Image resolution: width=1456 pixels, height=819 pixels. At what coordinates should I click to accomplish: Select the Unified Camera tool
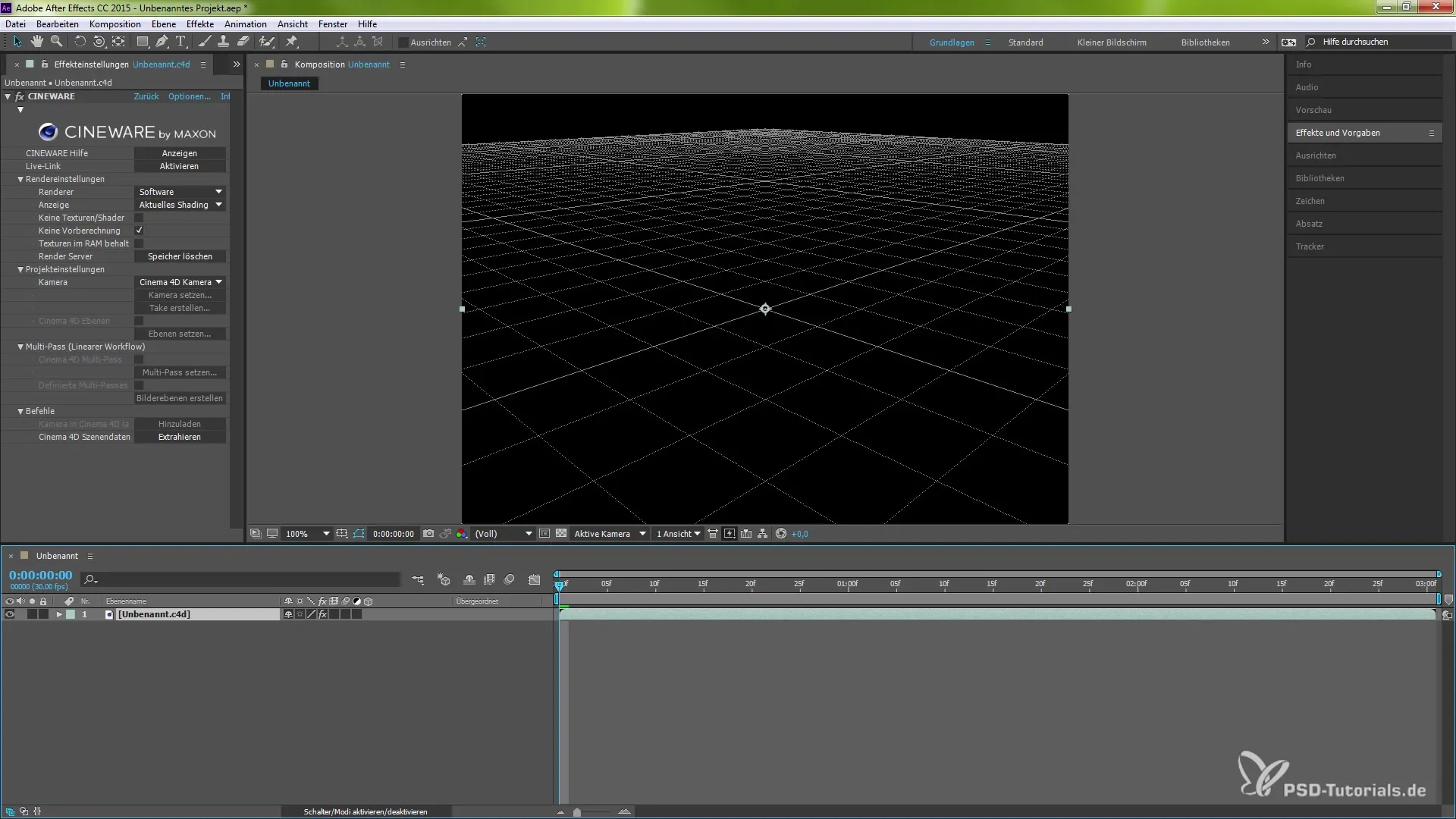(99, 42)
